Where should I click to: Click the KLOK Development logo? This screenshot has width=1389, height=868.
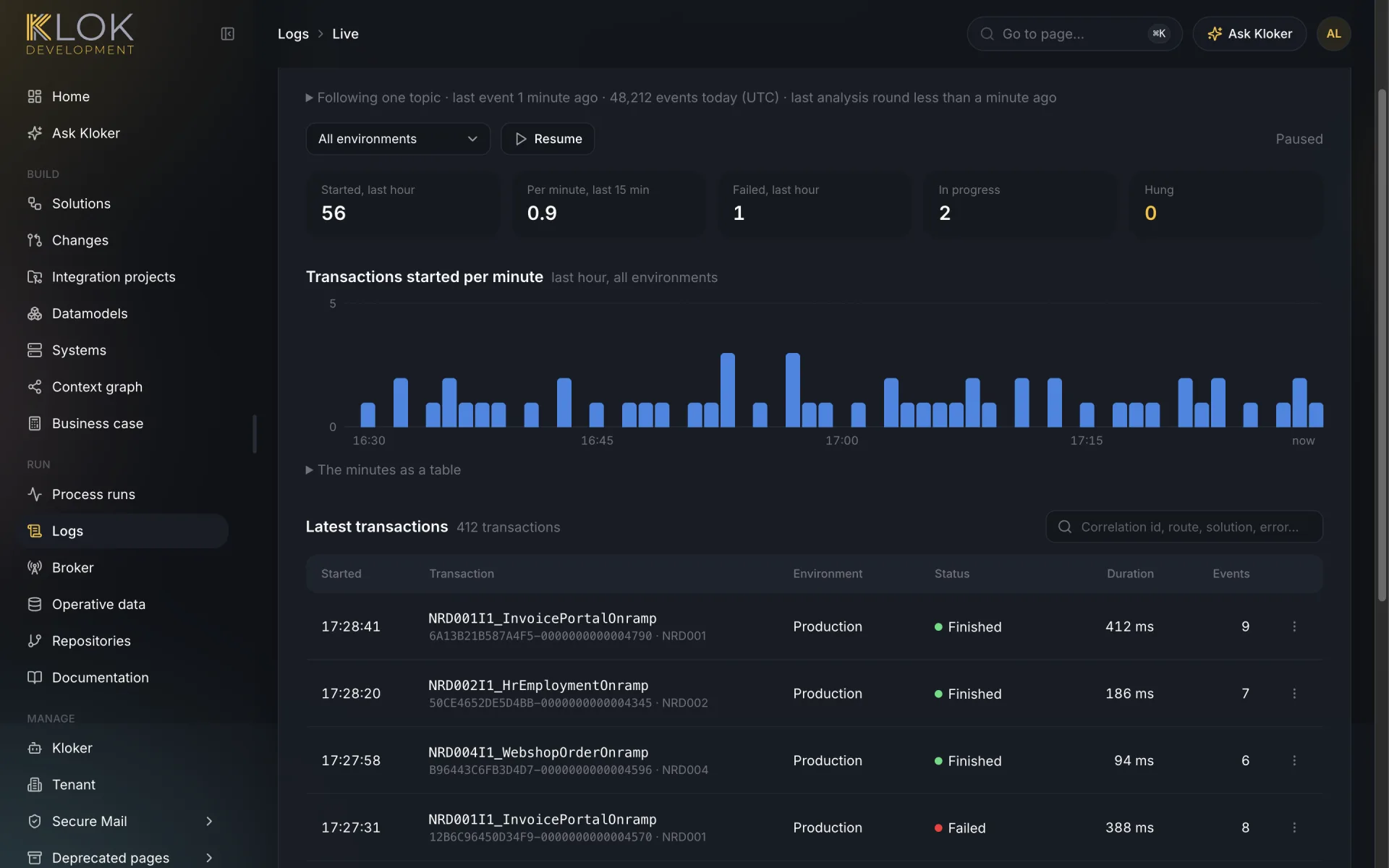[80, 34]
